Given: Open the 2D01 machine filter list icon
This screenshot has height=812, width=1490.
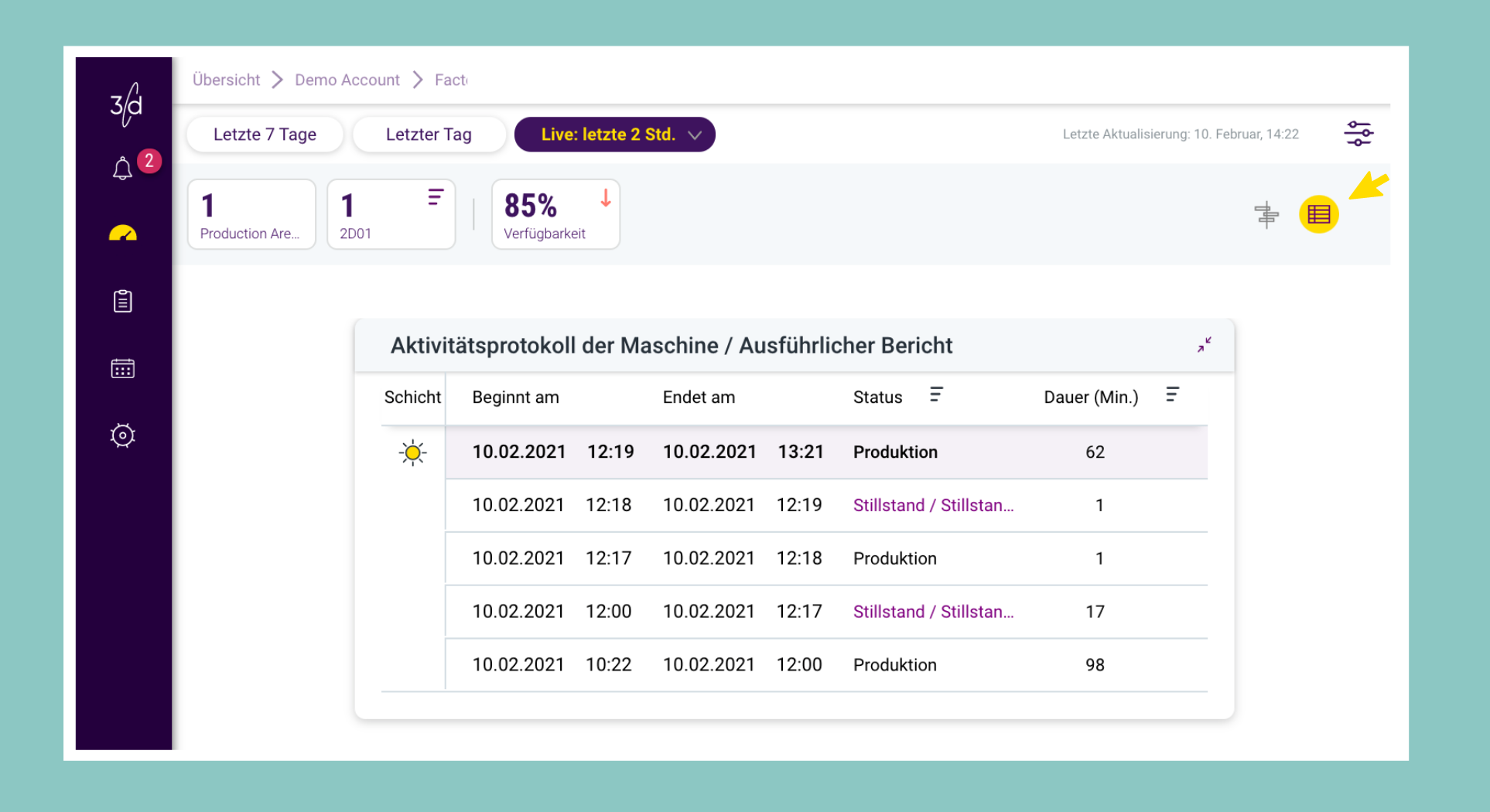Looking at the screenshot, I should (x=436, y=197).
